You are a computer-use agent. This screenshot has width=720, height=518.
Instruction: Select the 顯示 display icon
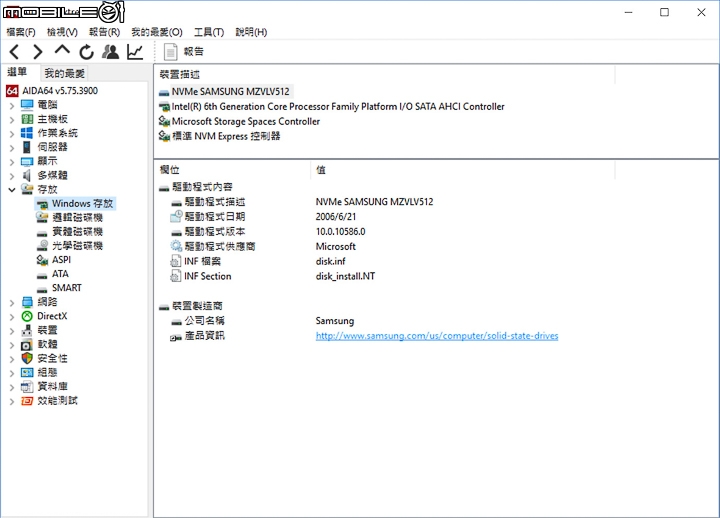click(27, 162)
